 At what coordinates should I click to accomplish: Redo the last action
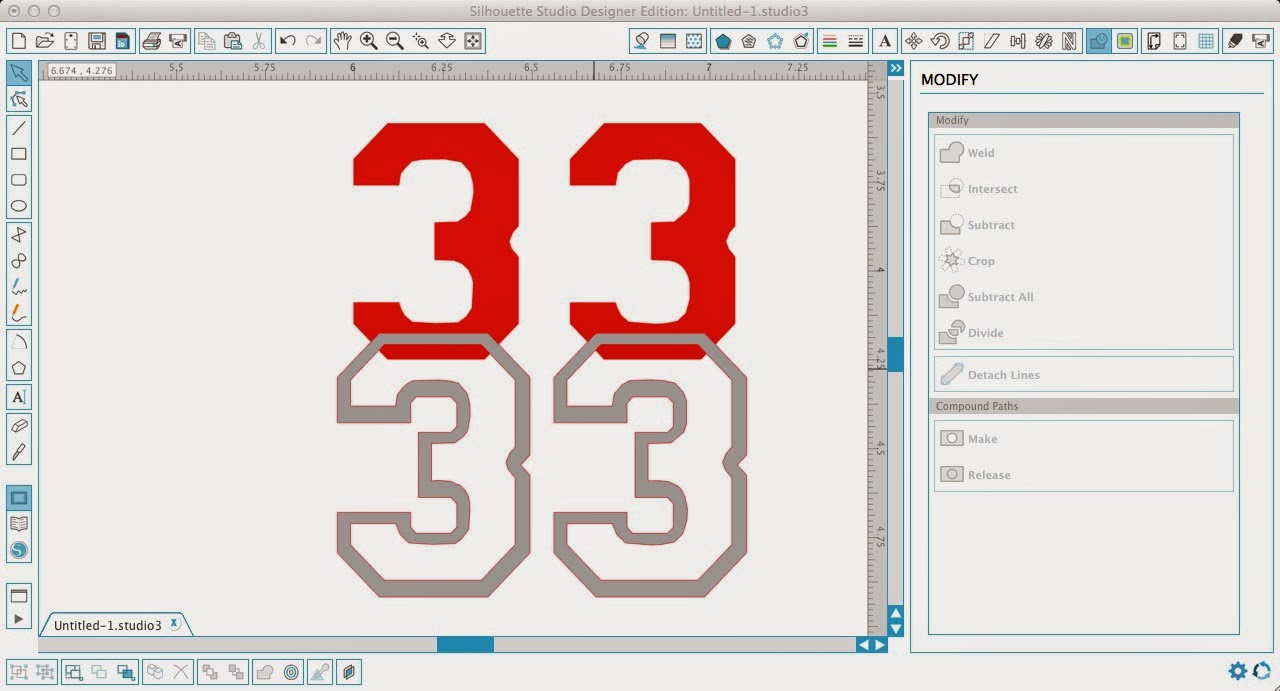pos(314,41)
